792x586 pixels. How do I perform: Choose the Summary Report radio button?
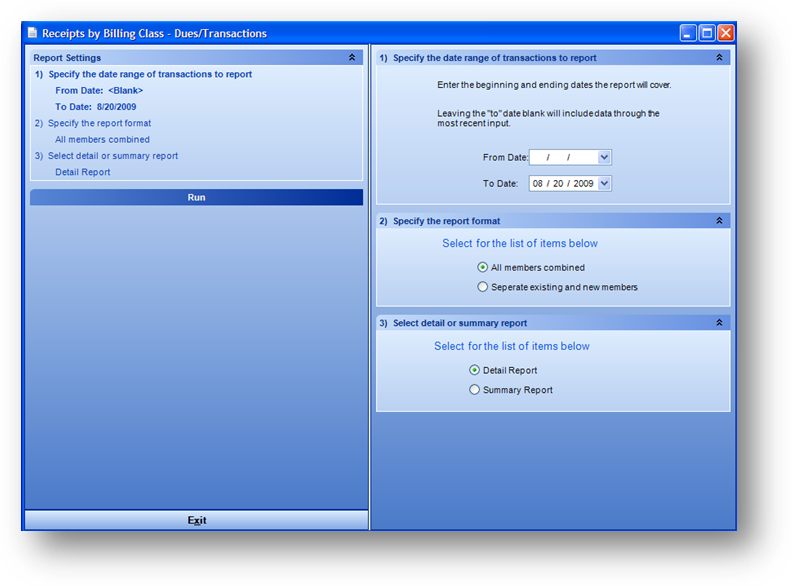(x=474, y=390)
